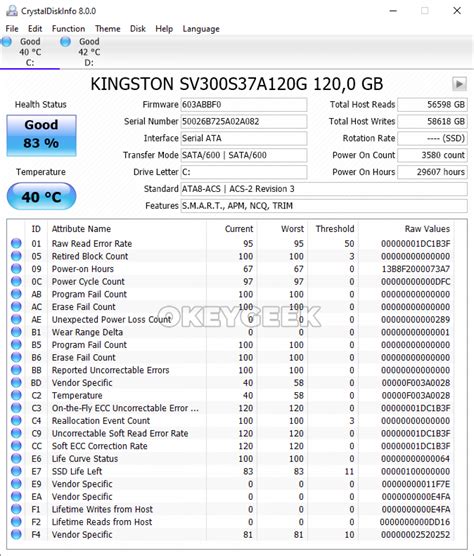Click the ID column header
This screenshot has height=556, width=474.
point(36,229)
